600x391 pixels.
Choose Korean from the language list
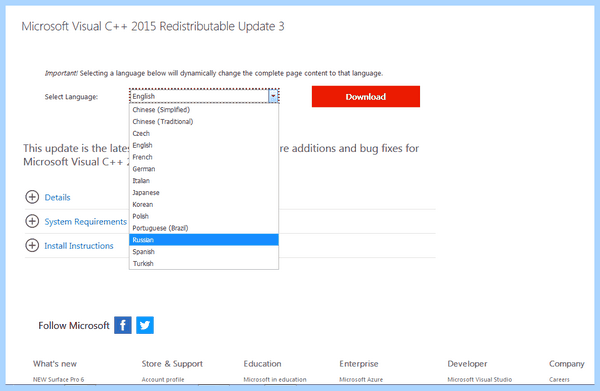pyautogui.click(x=204, y=205)
